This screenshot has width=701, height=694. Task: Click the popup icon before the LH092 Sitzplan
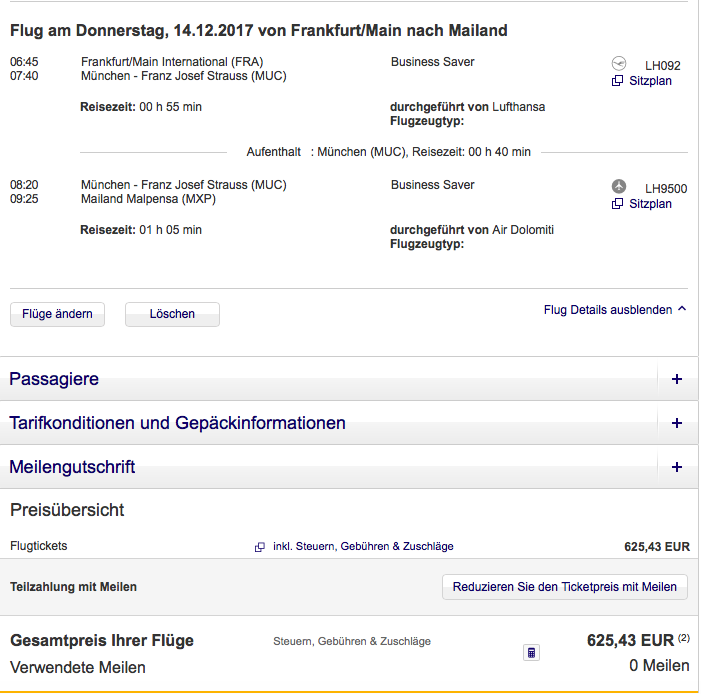pyautogui.click(x=617, y=81)
